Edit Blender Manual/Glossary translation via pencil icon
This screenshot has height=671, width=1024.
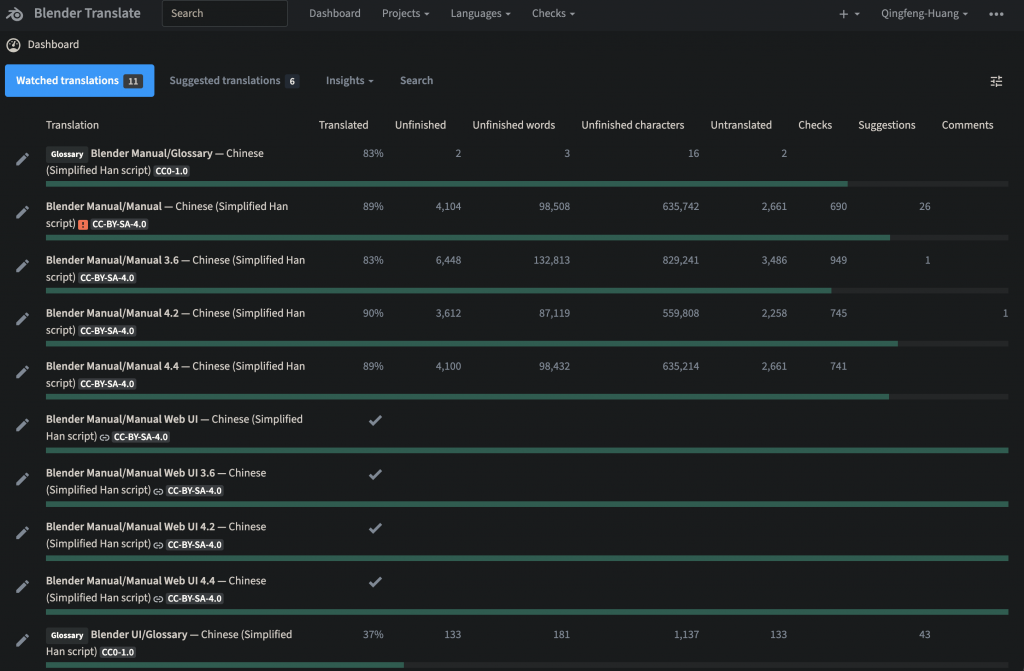tap(22, 159)
